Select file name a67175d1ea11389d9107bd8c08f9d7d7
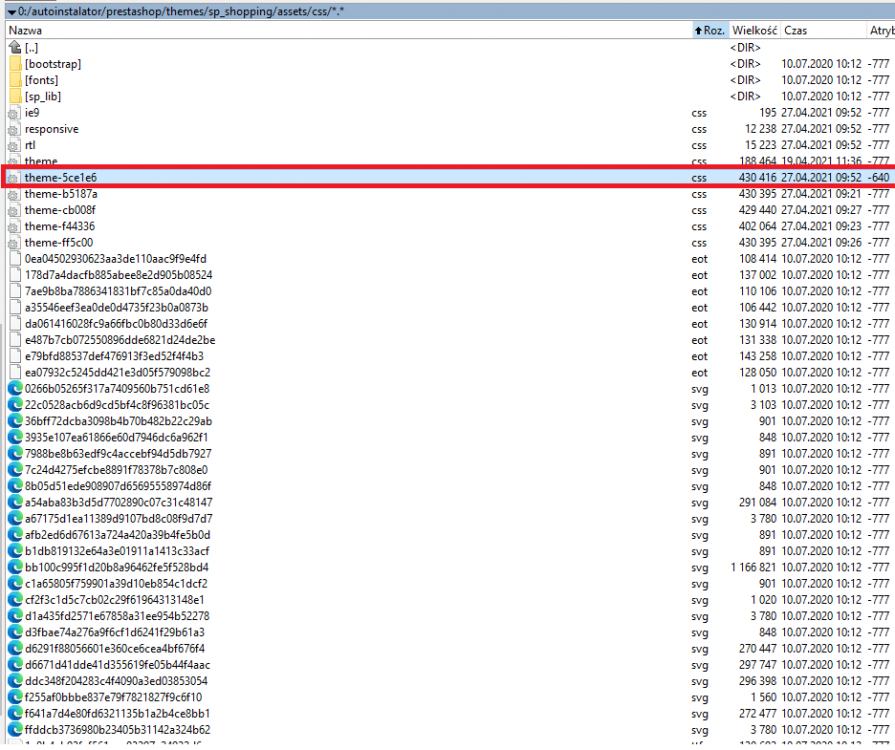 pyautogui.click(x=119, y=519)
